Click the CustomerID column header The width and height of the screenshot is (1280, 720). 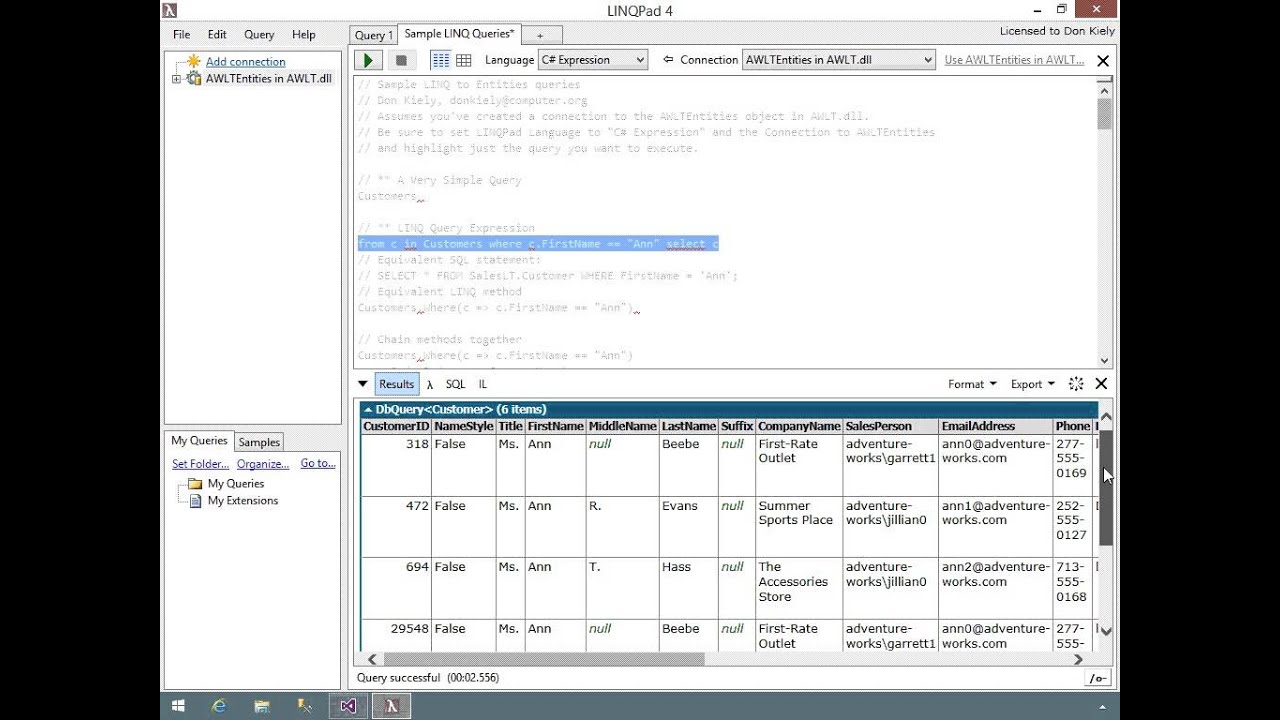pyautogui.click(x=396, y=426)
